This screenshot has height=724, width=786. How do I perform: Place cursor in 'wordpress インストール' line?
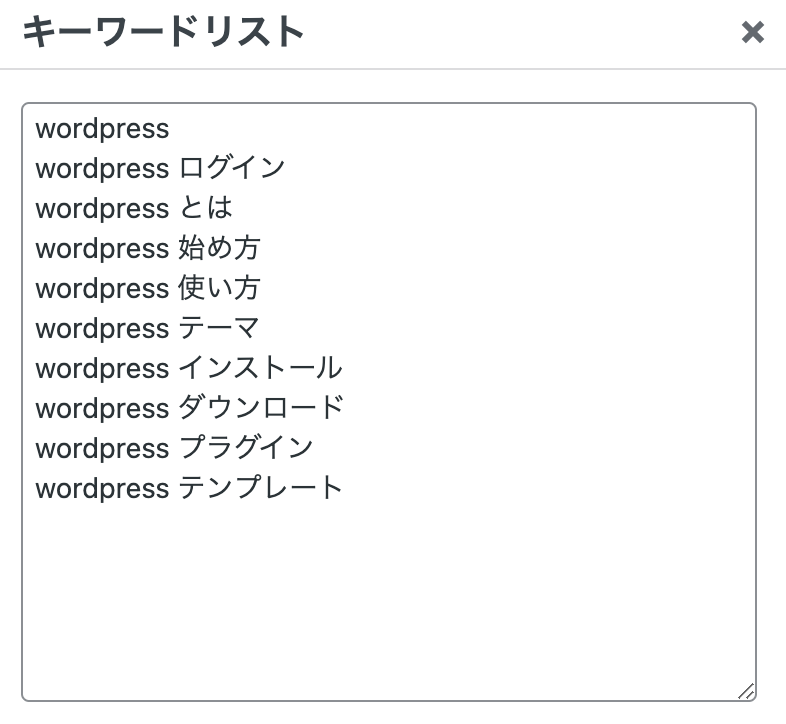coord(188,369)
